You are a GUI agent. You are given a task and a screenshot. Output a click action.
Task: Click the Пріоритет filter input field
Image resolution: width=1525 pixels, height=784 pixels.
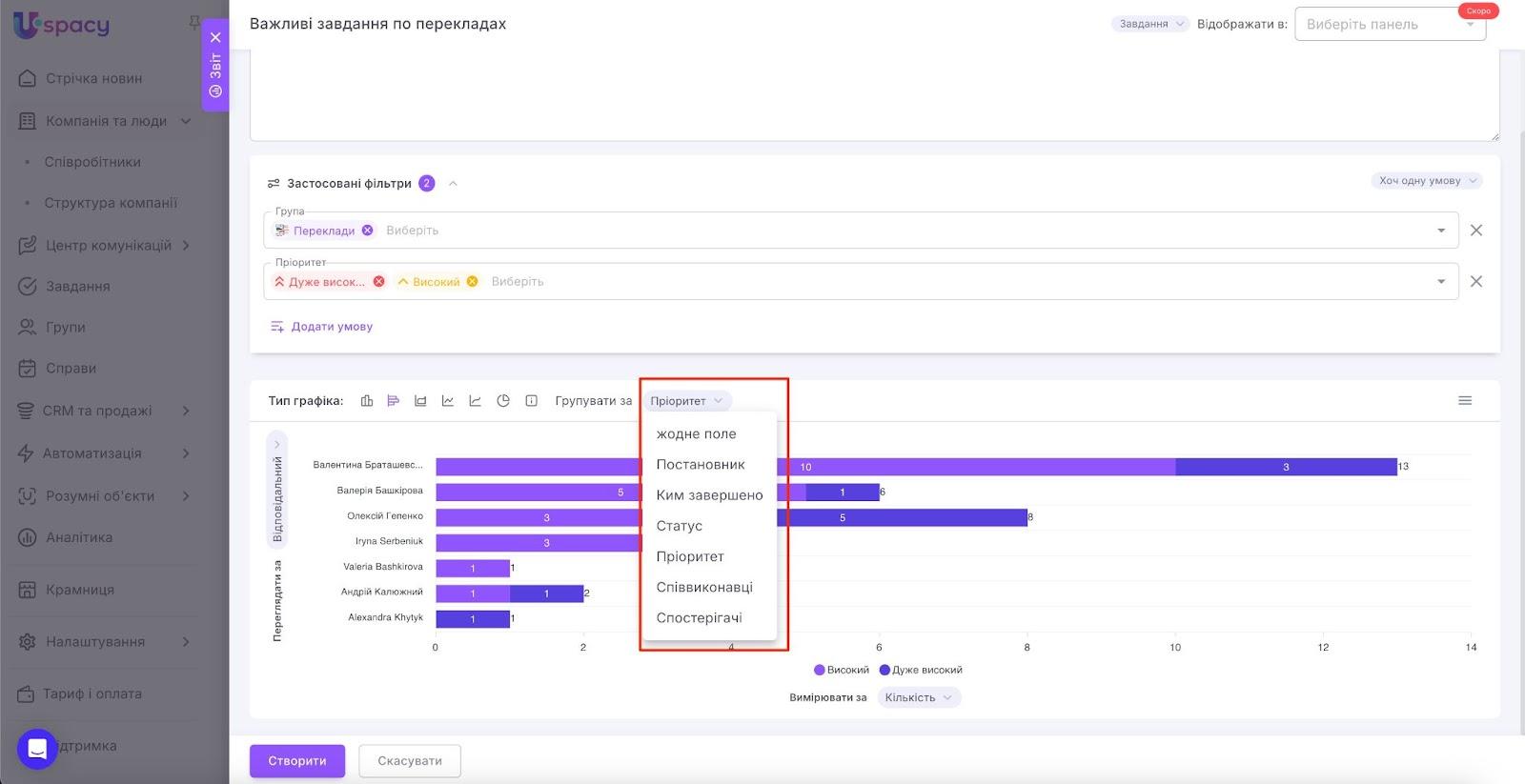[x=953, y=282]
